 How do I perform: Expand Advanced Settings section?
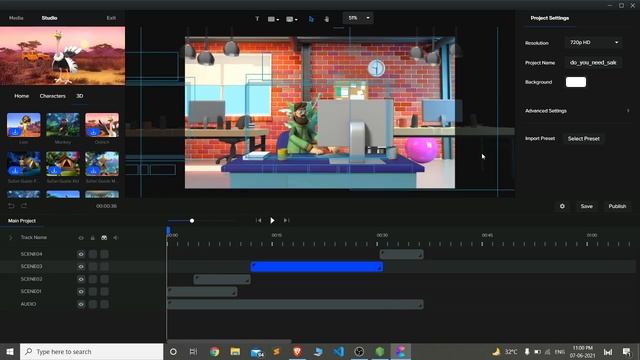[x=577, y=111]
